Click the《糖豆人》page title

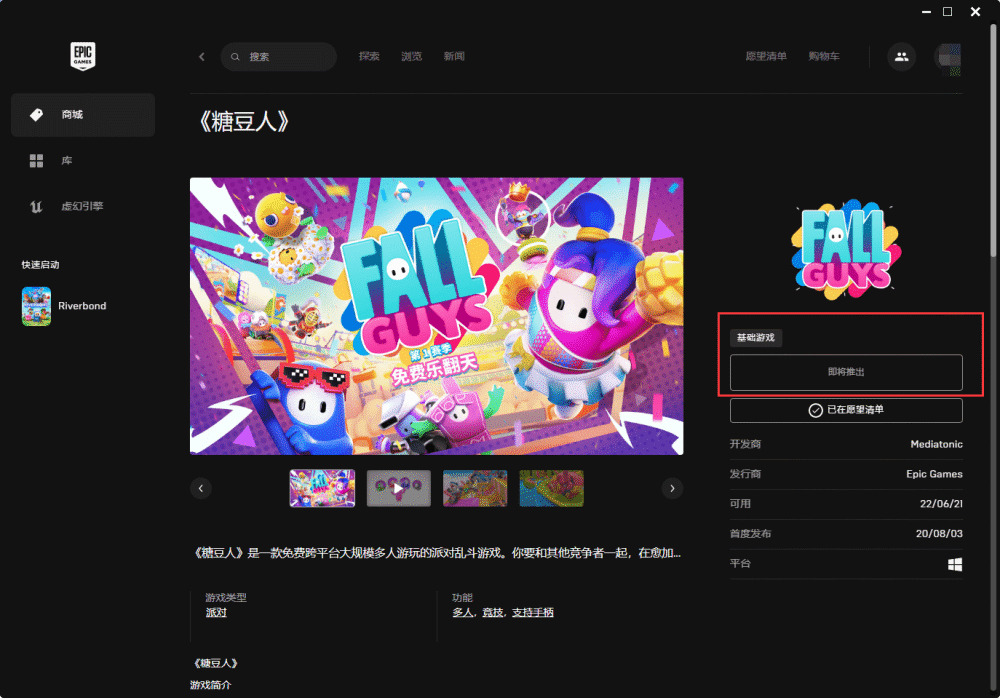[244, 122]
